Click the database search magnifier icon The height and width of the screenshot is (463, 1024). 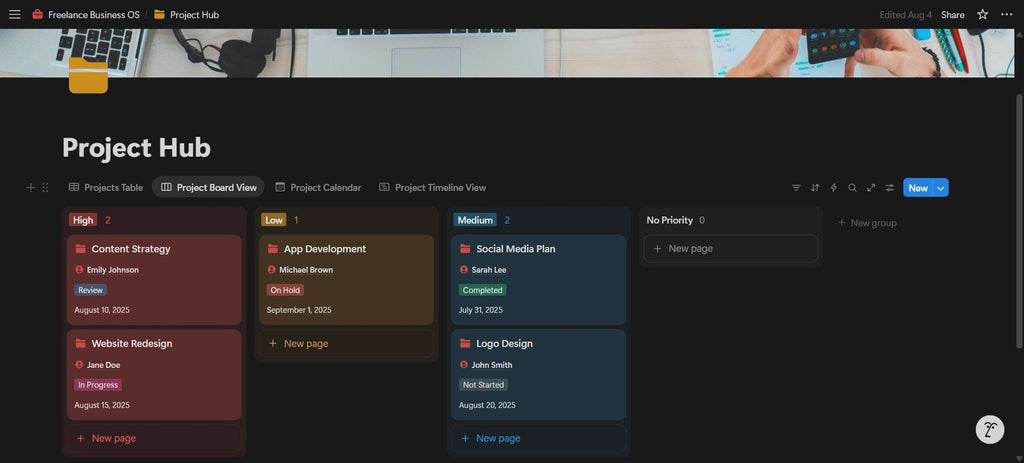[x=852, y=187]
